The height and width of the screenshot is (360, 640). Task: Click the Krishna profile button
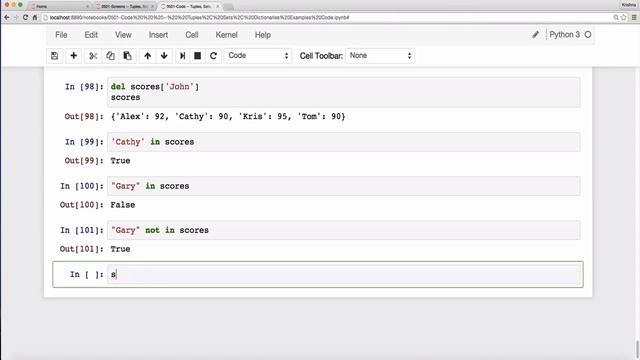[629, 5]
